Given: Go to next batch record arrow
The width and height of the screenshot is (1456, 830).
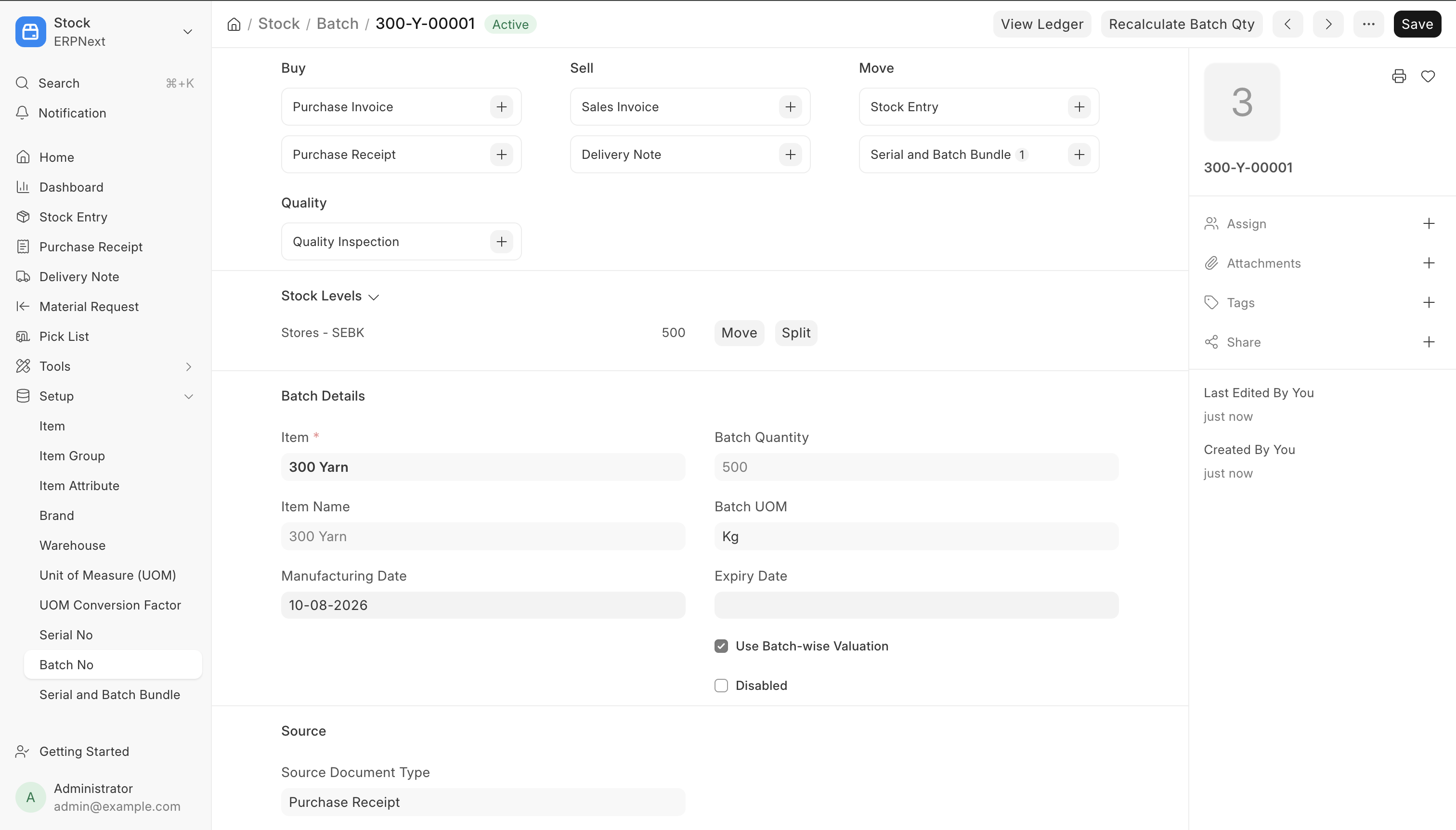Looking at the screenshot, I should (x=1328, y=24).
